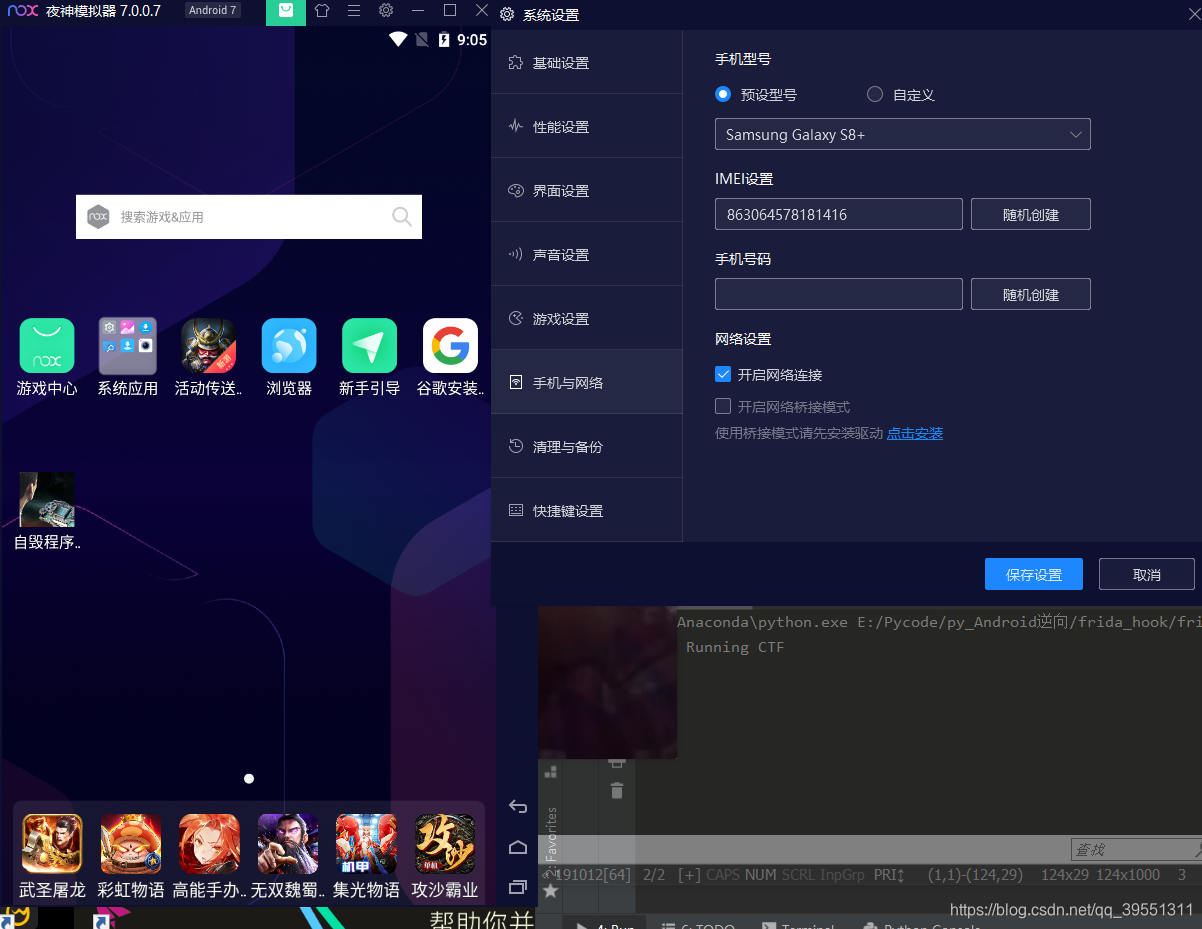This screenshot has height=929, width=1202.
Task: Click the 手机号码 input field
Action: pyautogui.click(x=838, y=295)
